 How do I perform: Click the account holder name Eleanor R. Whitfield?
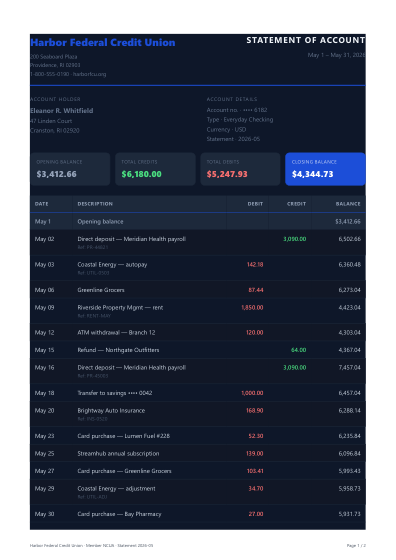[x=61, y=111]
